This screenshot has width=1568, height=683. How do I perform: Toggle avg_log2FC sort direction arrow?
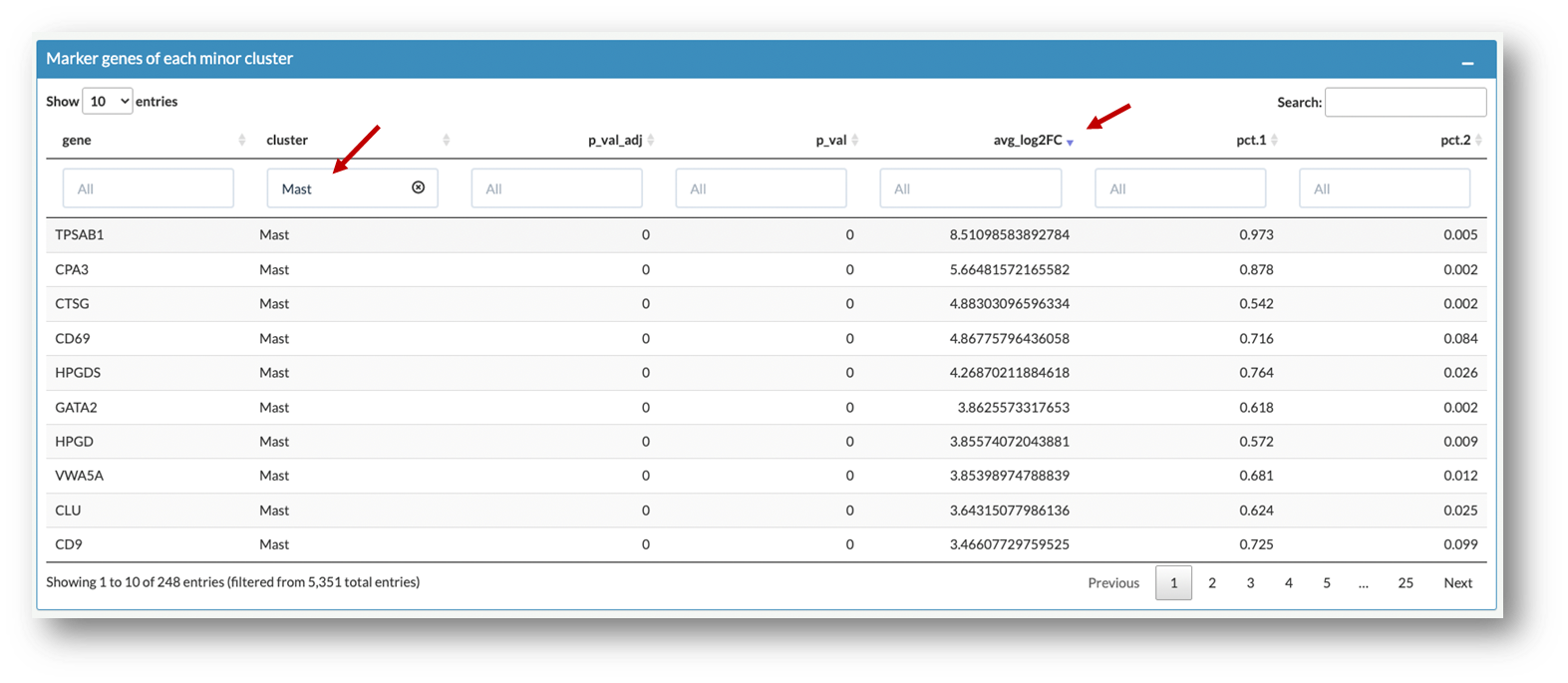click(1070, 143)
